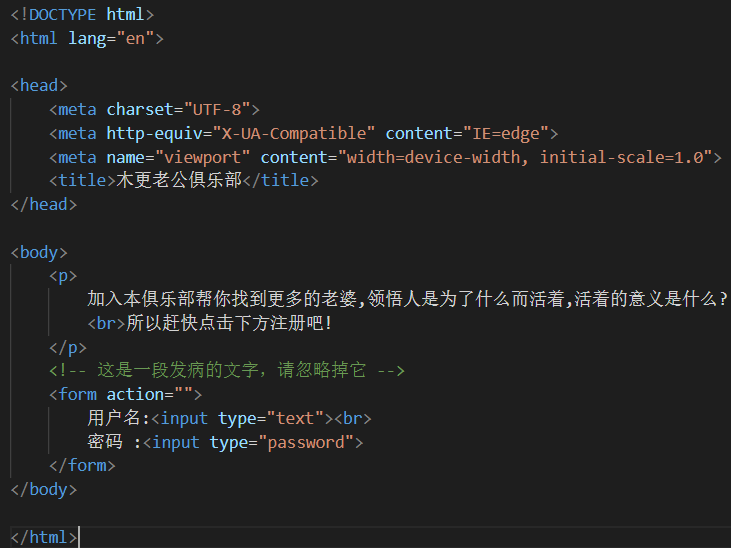Click the width=device-width content string
The image size is (731, 548).
525,157
